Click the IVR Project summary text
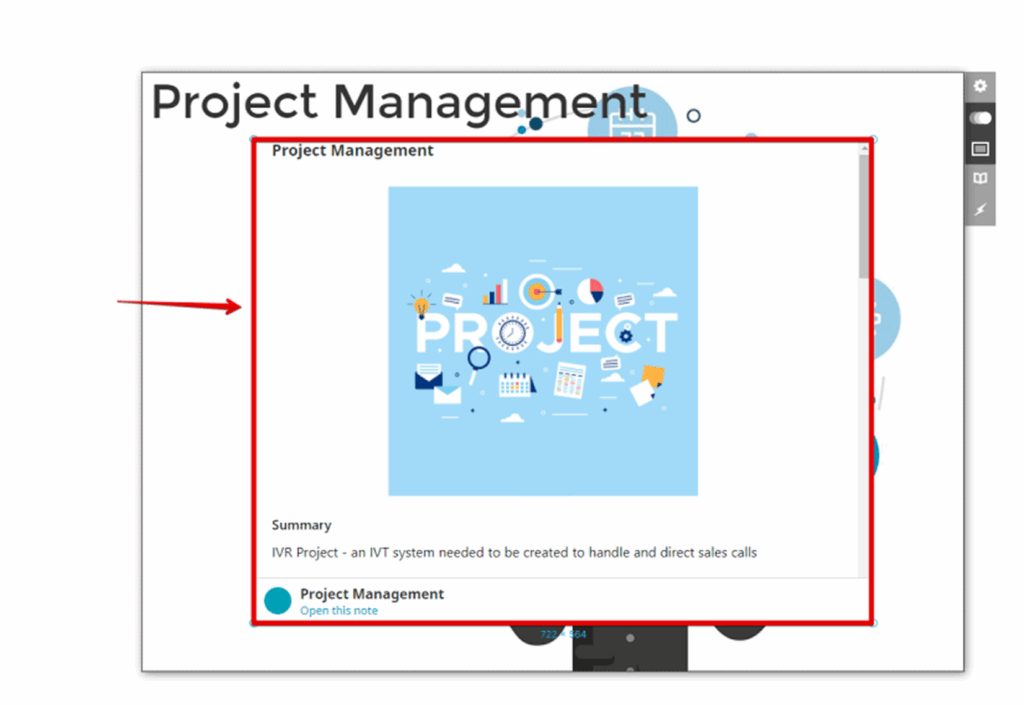1024x705 pixels. [x=514, y=552]
